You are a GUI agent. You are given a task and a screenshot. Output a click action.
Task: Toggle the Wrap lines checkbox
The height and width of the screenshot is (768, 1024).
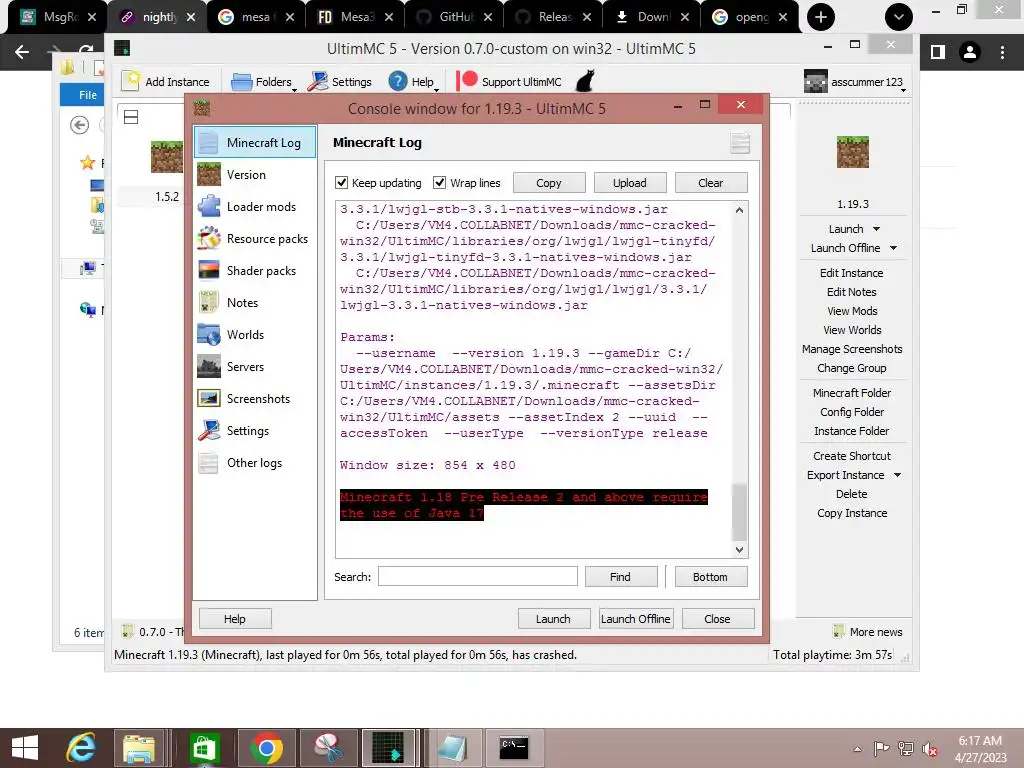(x=440, y=183)
